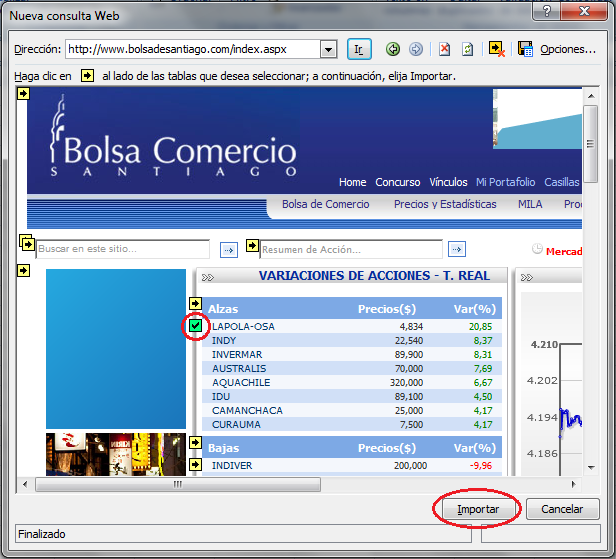This screenshot has width=616, height=559.
Task: Click the large blue advertisement banner
Action: tap(116, 349)
